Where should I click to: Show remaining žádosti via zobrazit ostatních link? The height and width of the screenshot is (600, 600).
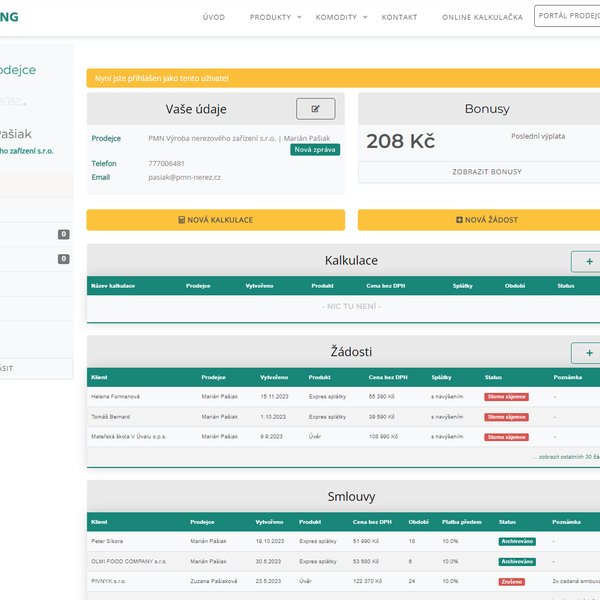click(563, 456)
